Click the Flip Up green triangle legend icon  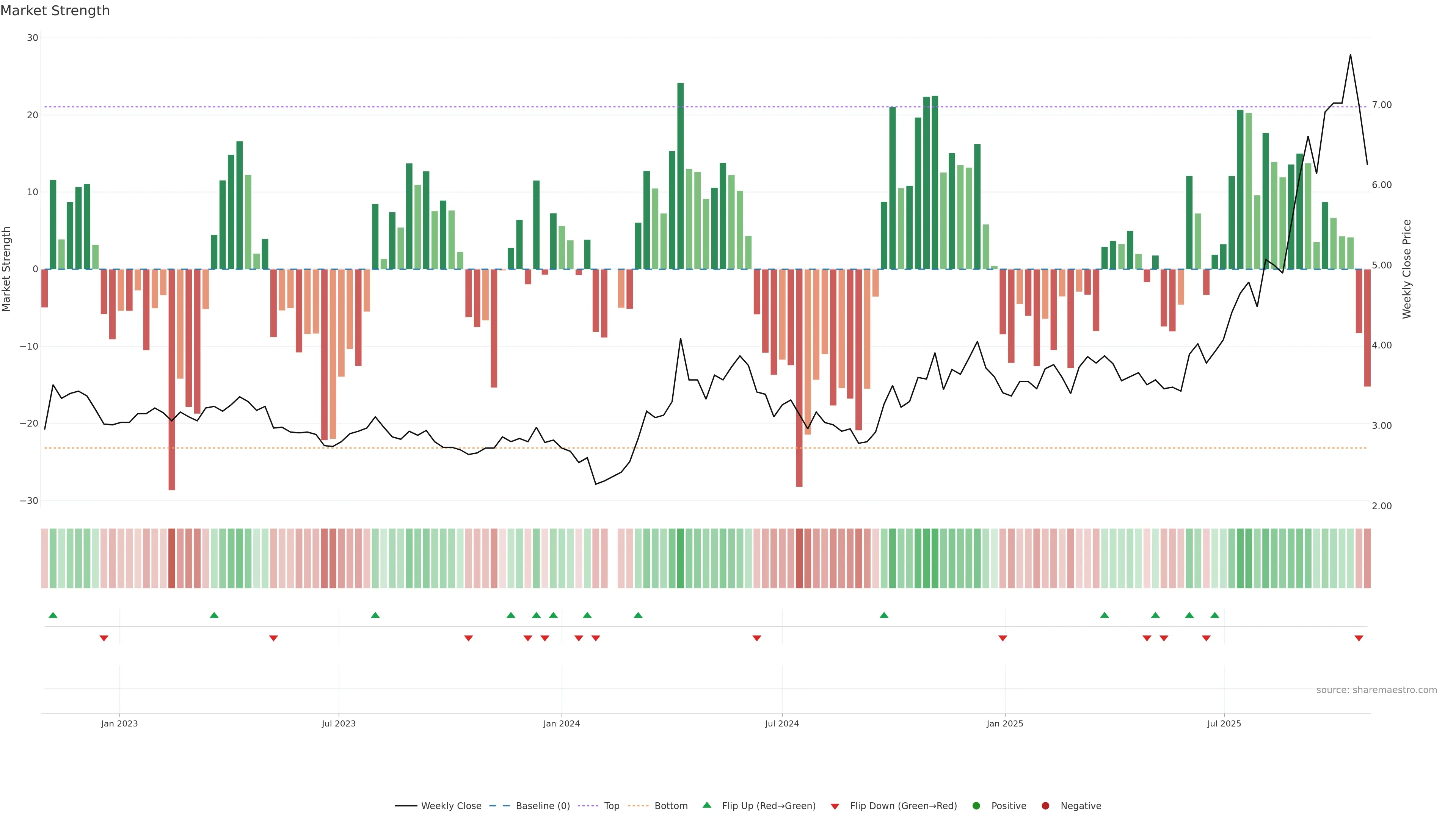[x=706, y=805]
